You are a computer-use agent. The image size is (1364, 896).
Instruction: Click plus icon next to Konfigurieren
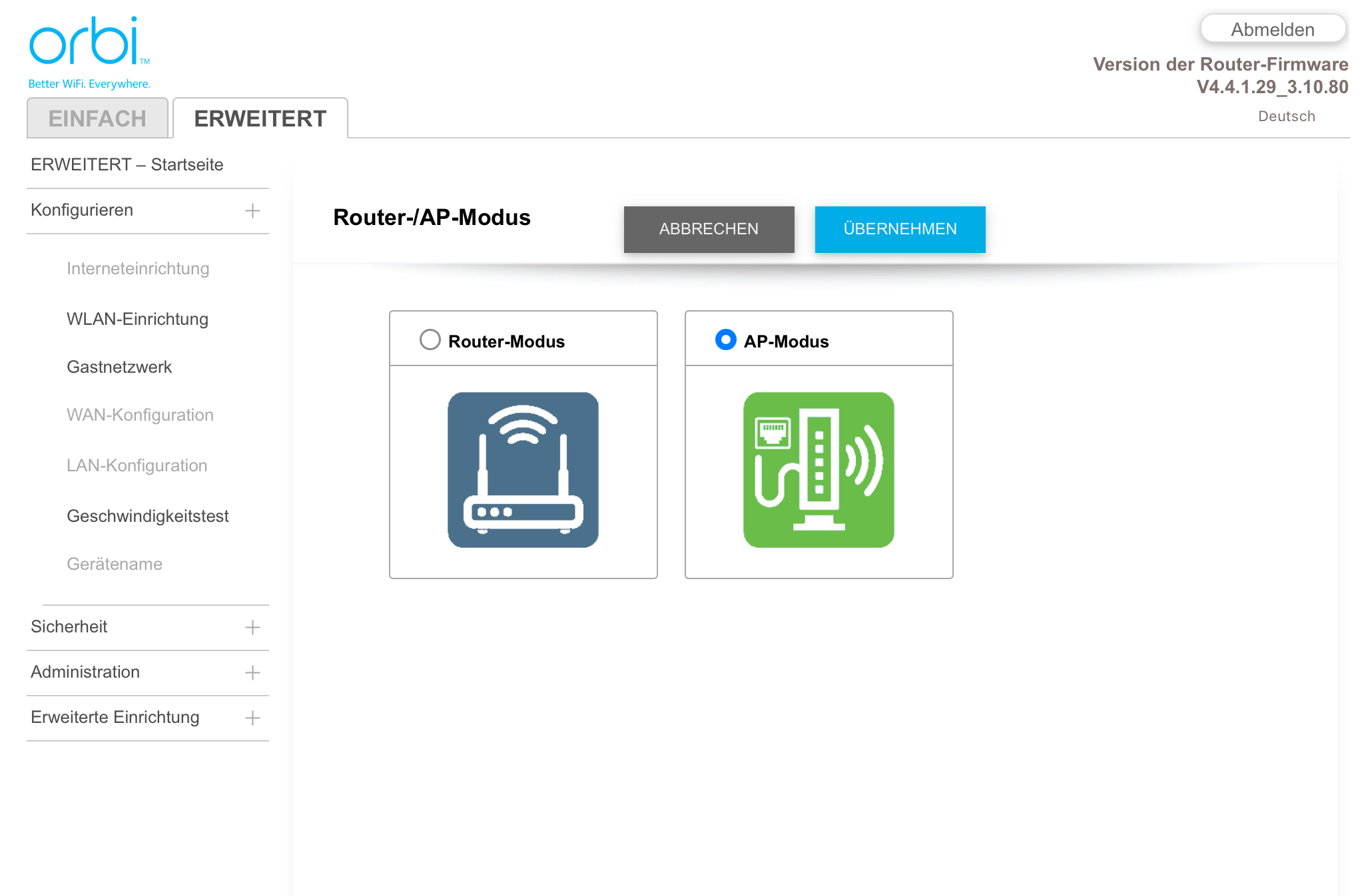tap(252, 211)
